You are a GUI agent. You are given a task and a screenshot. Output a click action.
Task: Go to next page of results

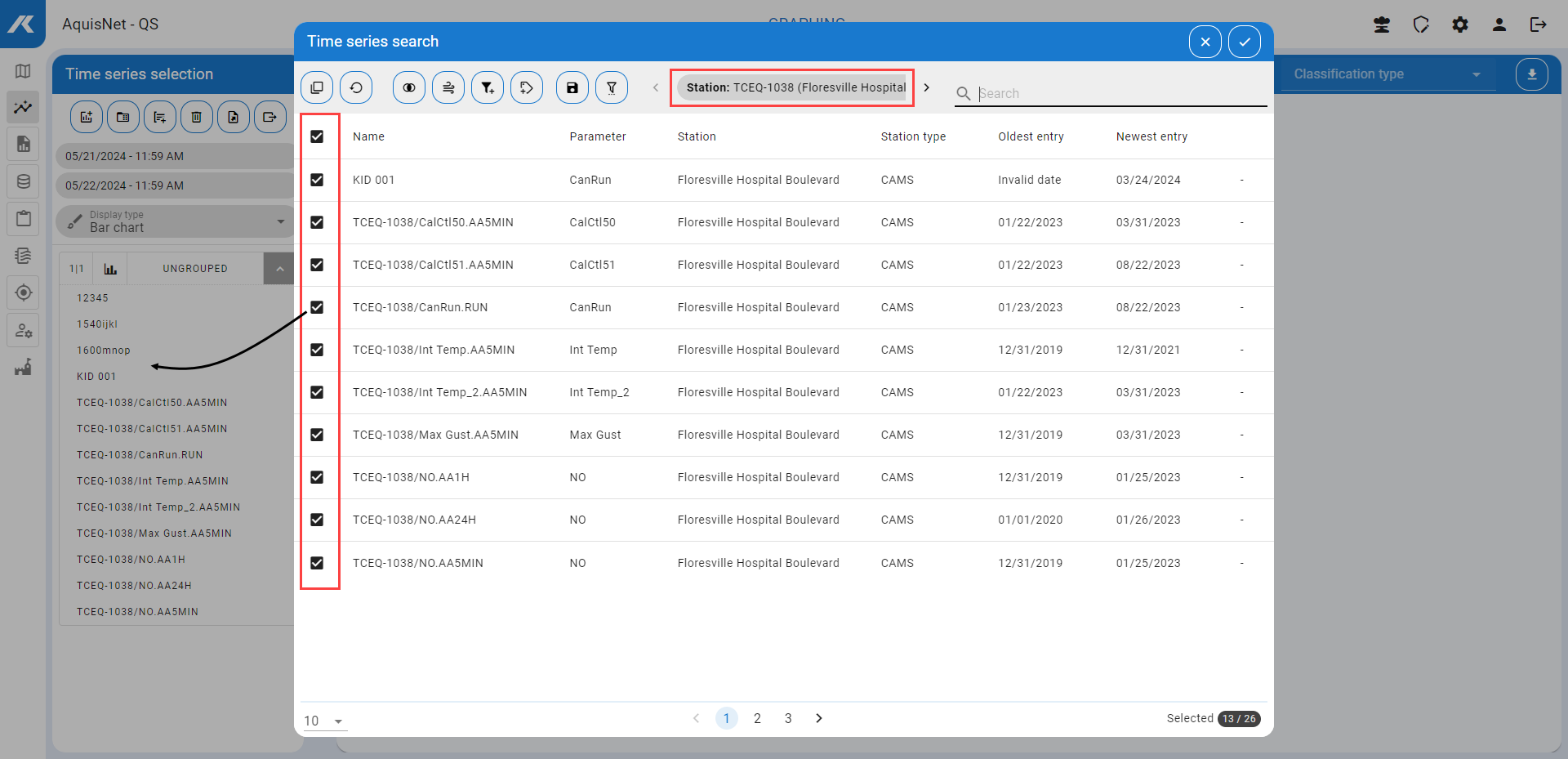pyautogui.click(x=819, y=718)
